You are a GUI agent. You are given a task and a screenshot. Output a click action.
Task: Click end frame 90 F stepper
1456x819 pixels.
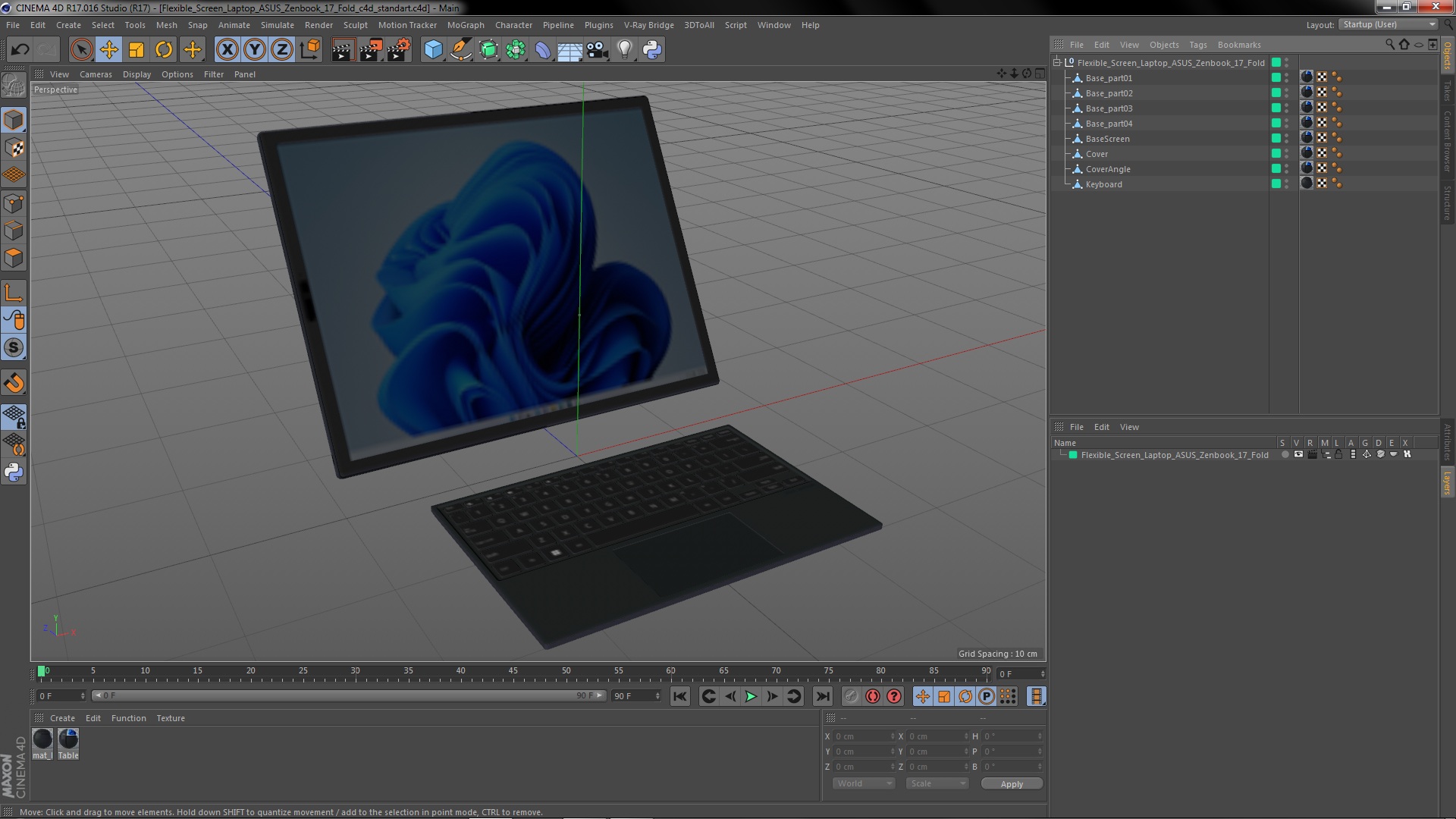[x=657, y=696]
